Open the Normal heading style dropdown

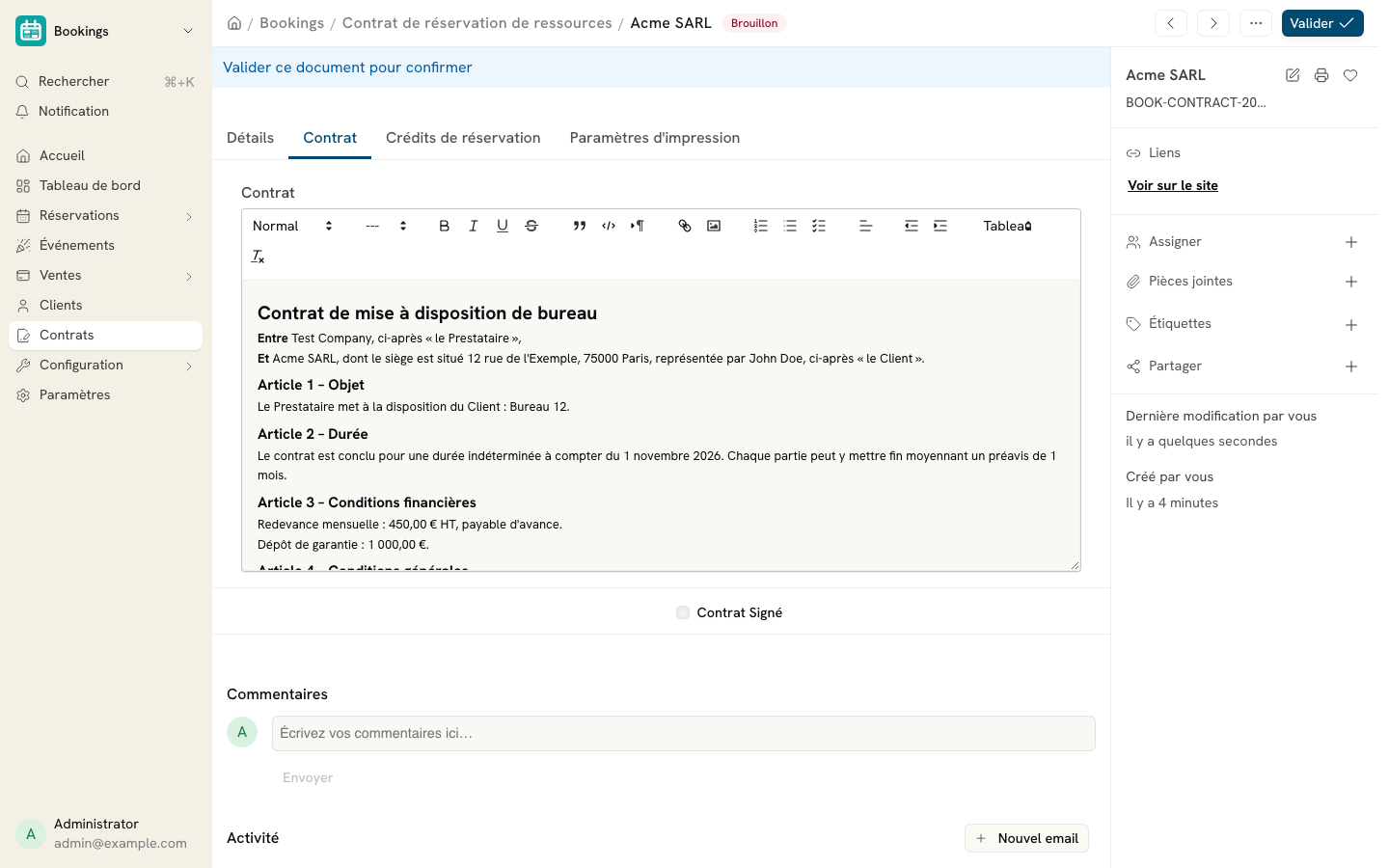point(293,226)
